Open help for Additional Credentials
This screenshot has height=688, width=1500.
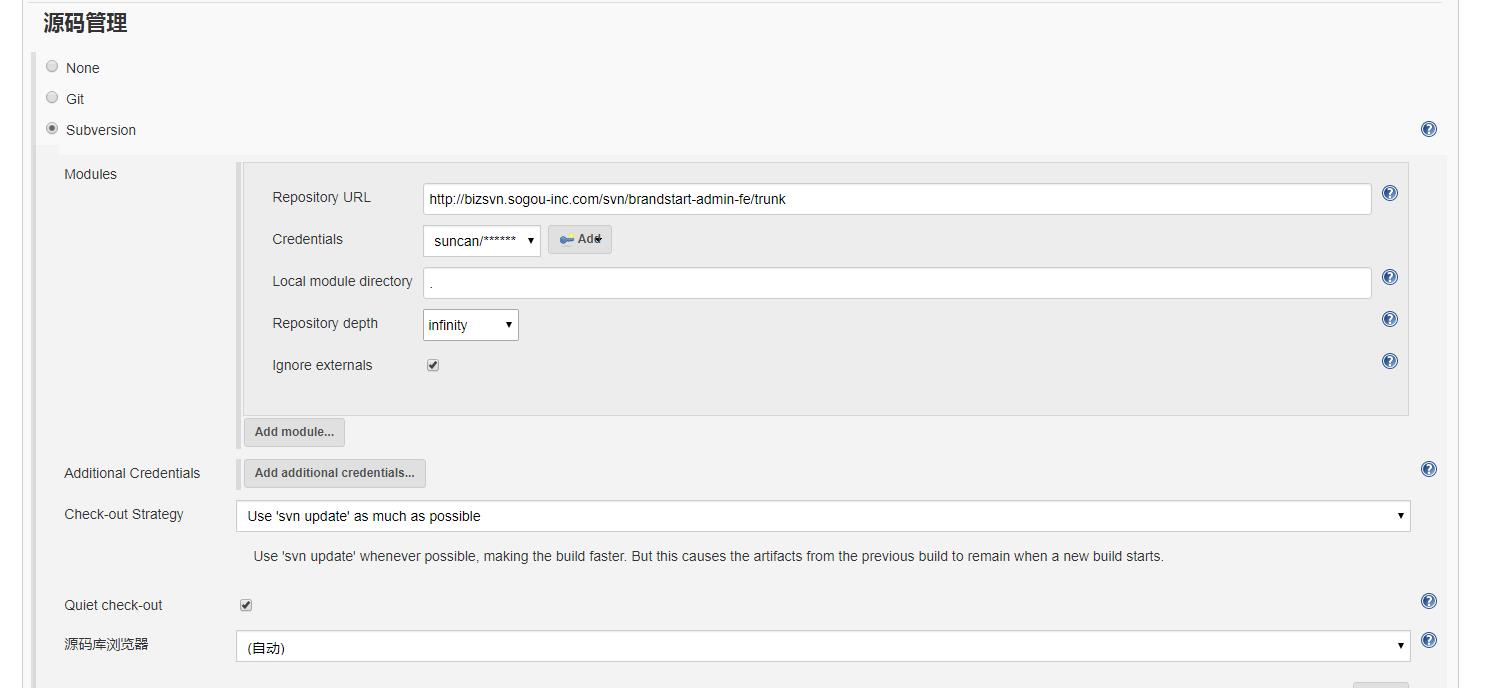(1429, 469)
